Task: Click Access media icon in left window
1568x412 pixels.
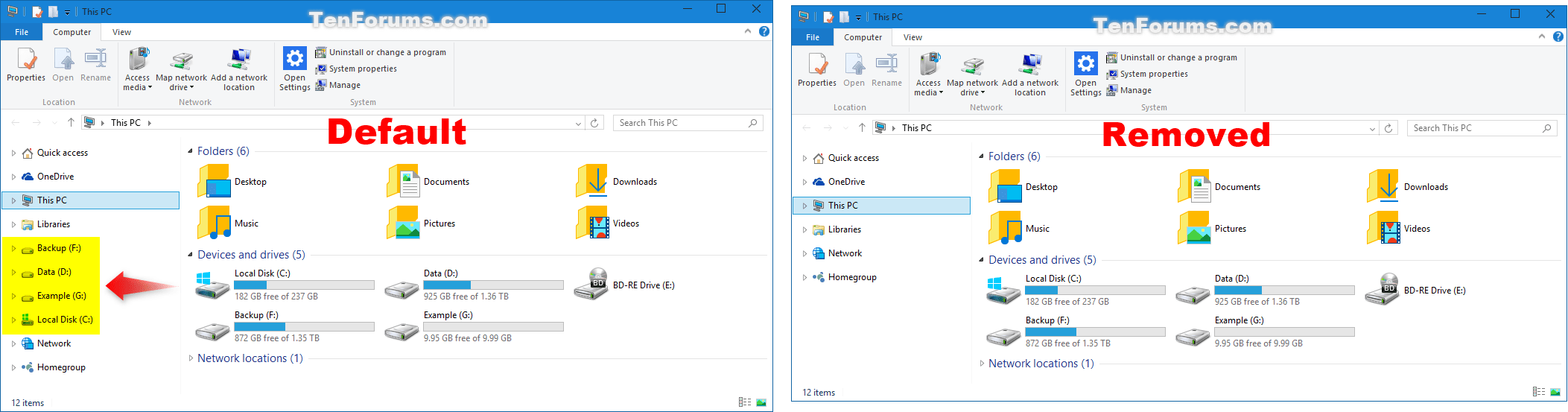Action: [x=139, y=59]
